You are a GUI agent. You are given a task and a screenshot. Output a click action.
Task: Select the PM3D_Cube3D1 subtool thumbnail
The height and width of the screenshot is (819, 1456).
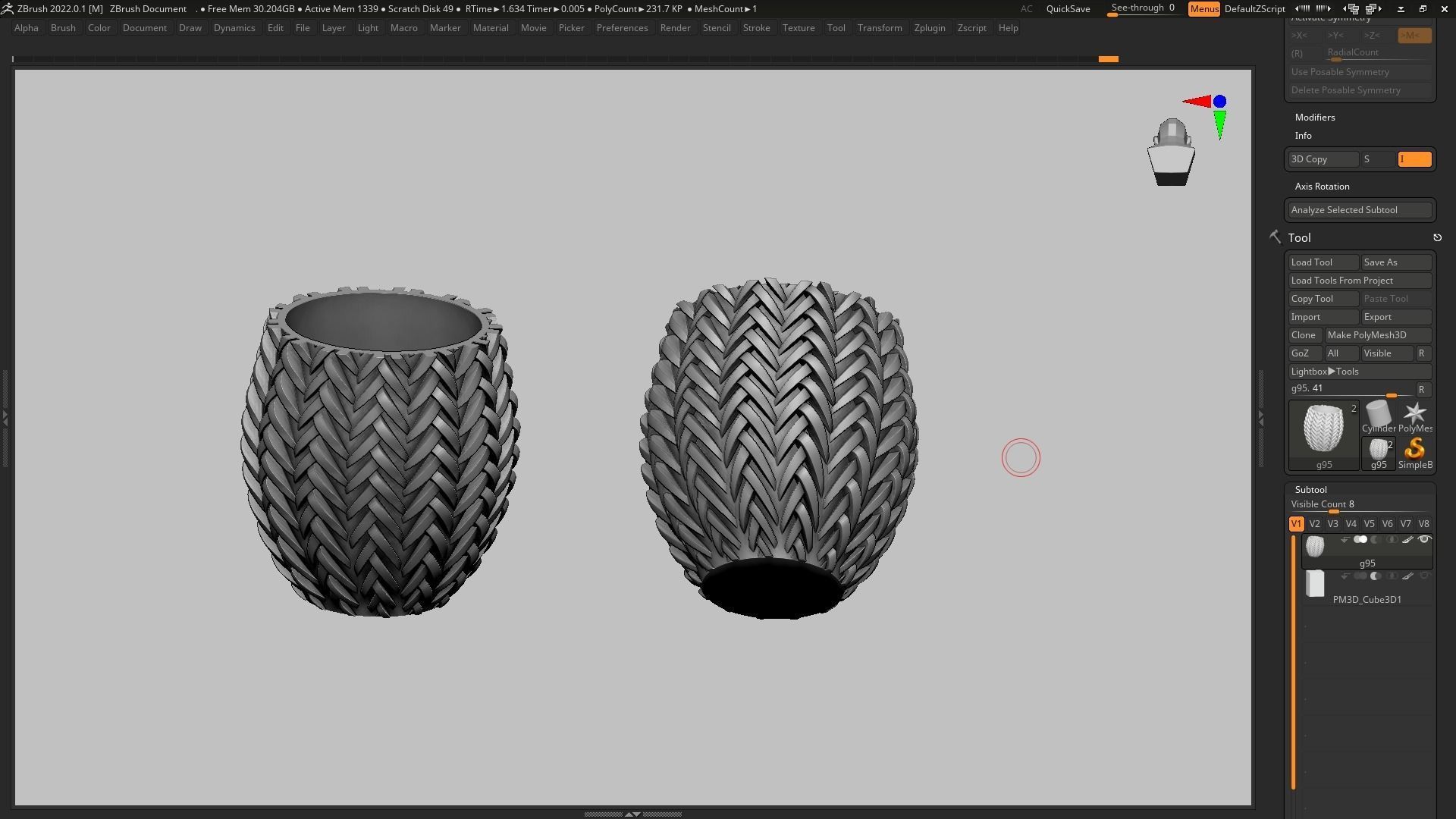[1315, 584]
